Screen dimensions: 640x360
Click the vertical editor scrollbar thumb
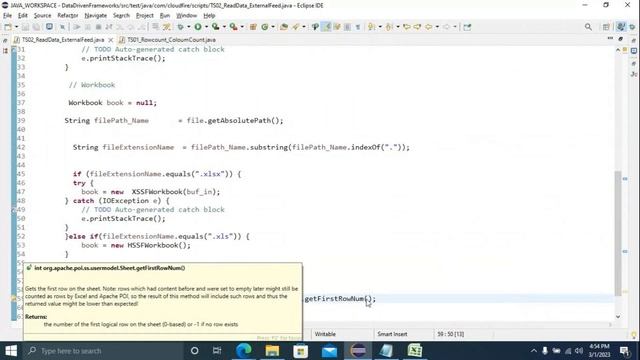pyautogui.click(x=618, y=234)
